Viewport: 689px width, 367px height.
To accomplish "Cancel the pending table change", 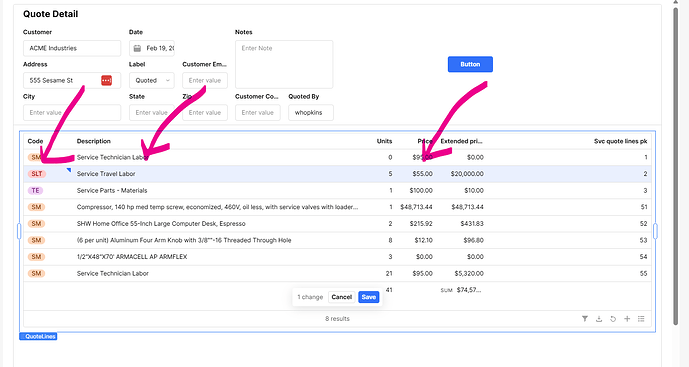I will [x=341, y=297].
